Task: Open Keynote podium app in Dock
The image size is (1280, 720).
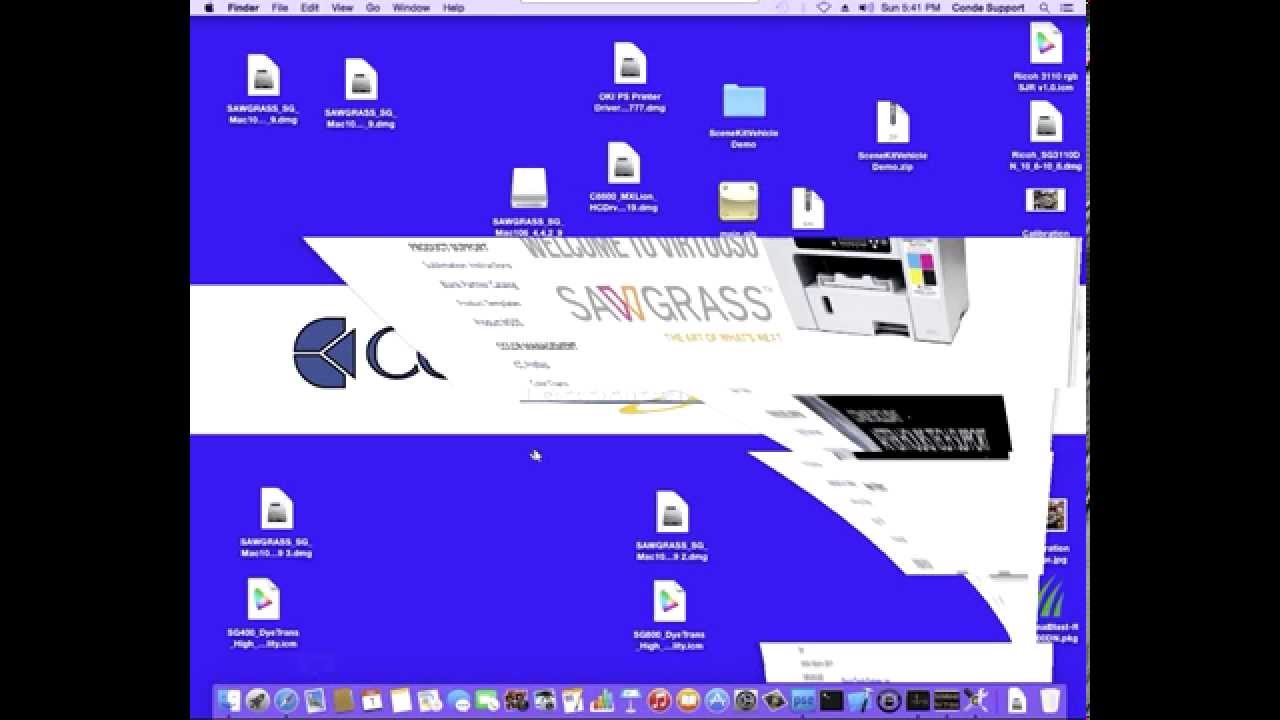Action: click(x=631, y=701)
